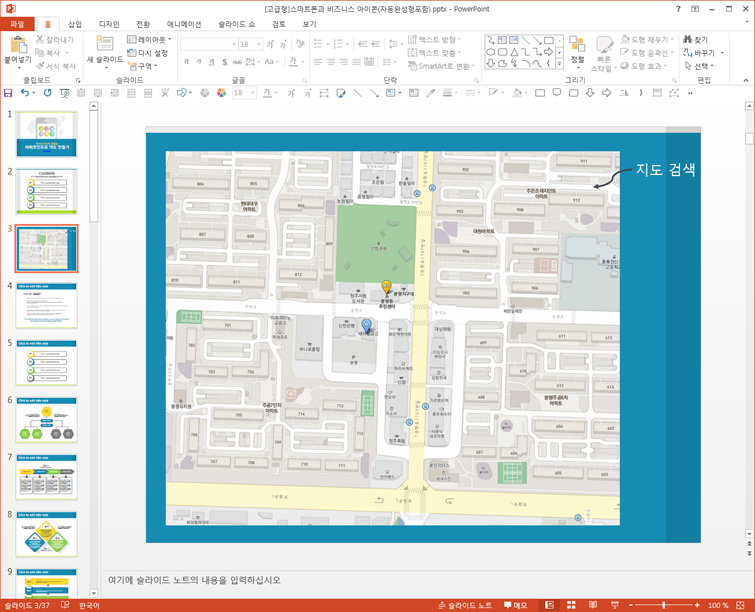The image size is (755, 612).
Task: Click Convert to SmartArt (SmartArt로 변환) button
Action: pyautogui.click(x=442, y=66)
